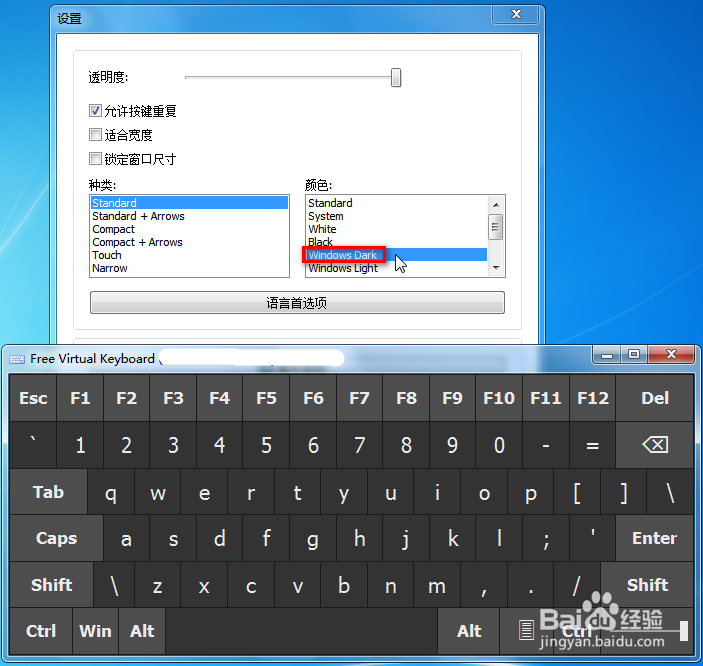
Task: Select Standard in the 颜色 list
Action: [x=397, y=203]
